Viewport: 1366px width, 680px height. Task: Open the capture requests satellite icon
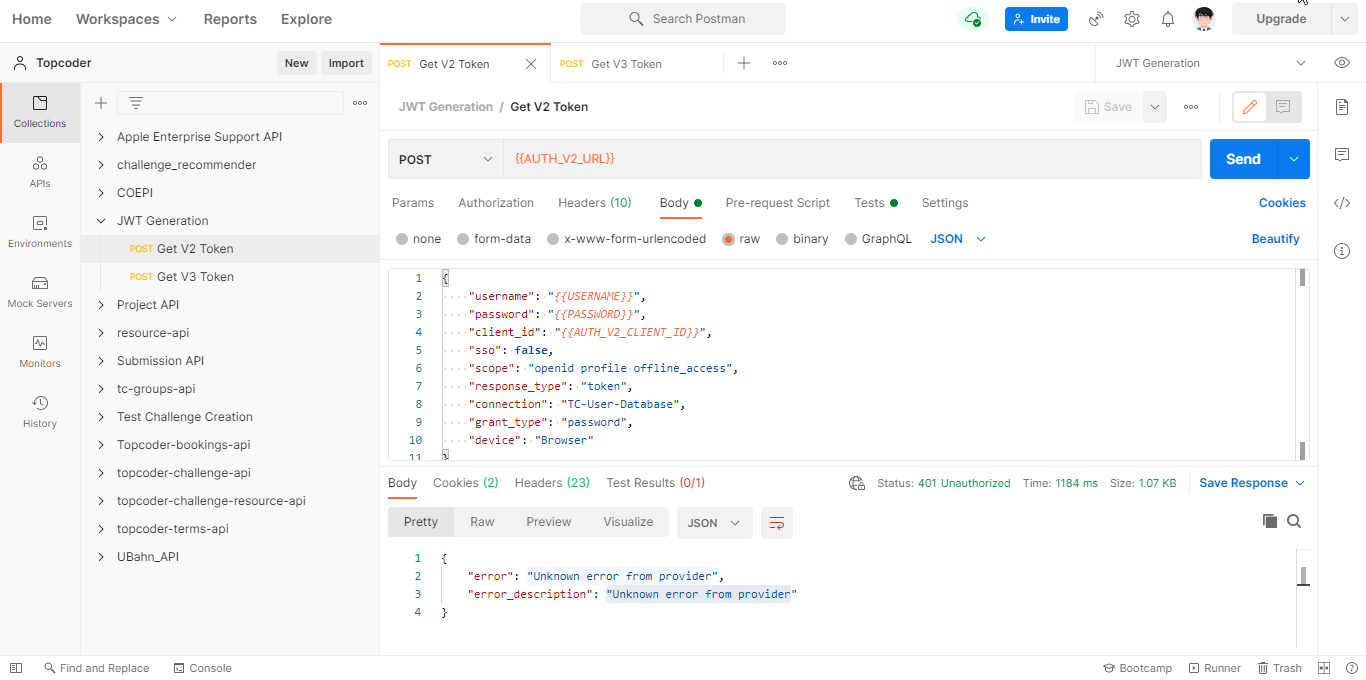[x=1096, y=19]
